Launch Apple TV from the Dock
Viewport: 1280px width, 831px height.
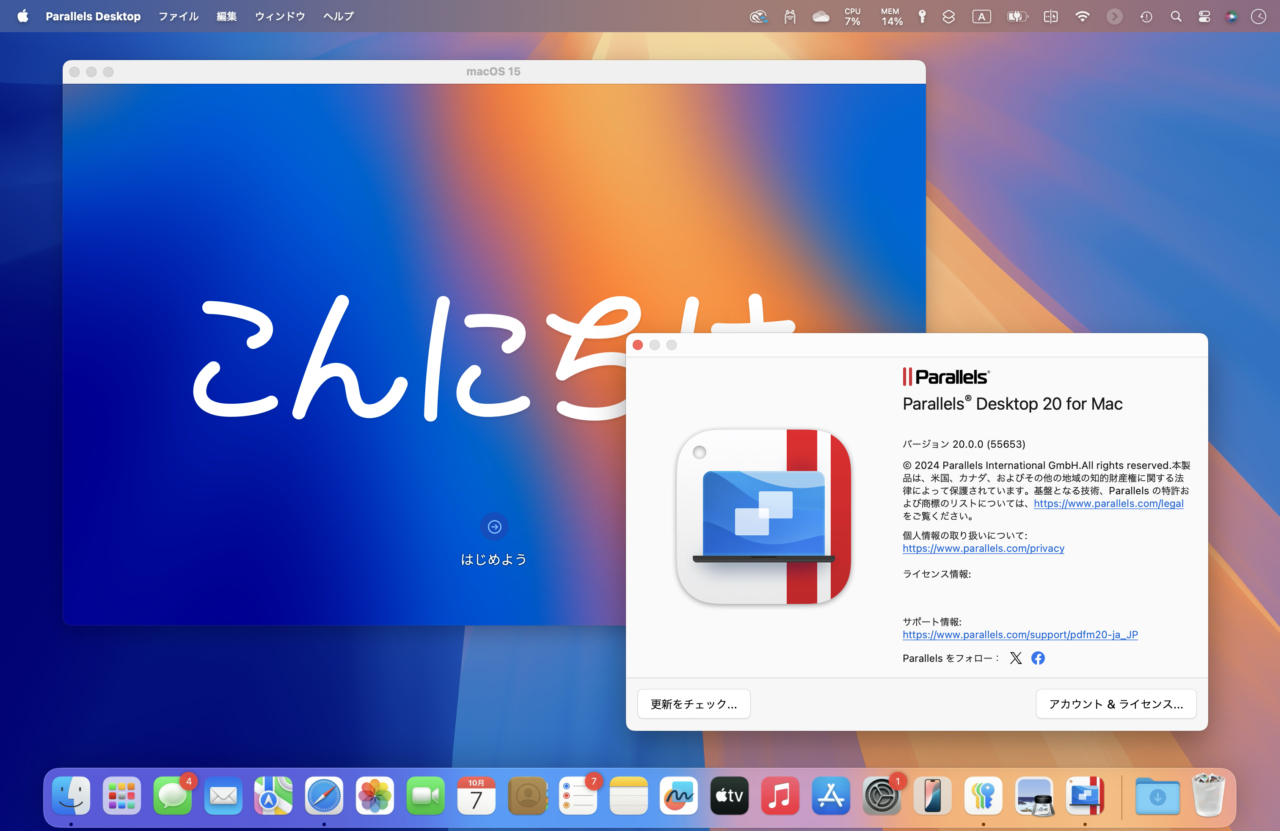pos(730,796)
